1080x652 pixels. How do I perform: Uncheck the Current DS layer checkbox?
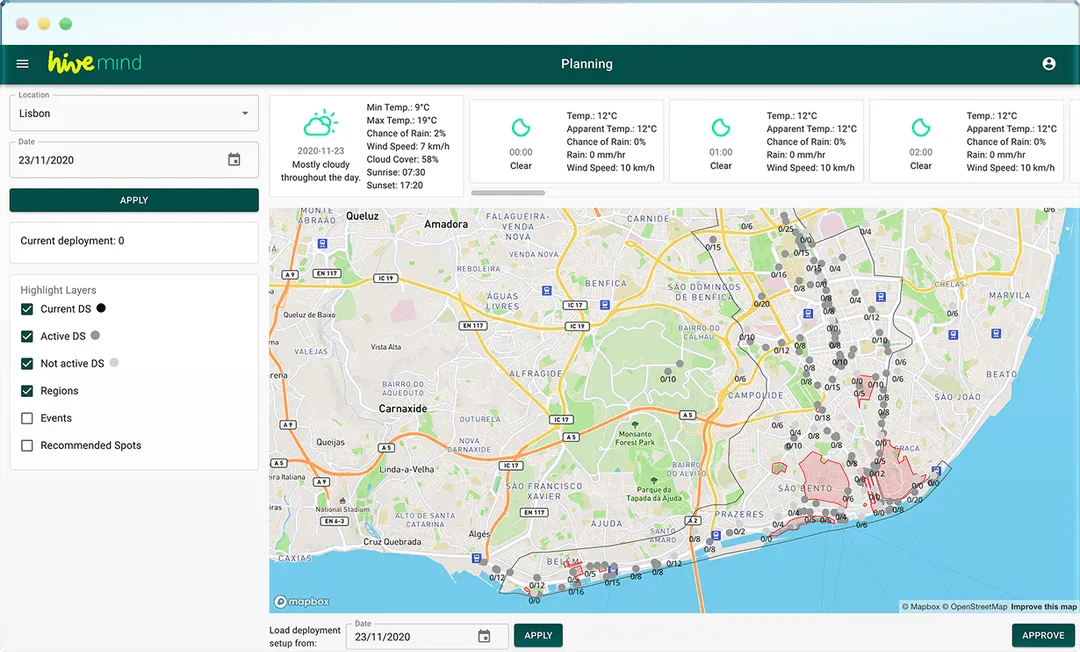27,309
